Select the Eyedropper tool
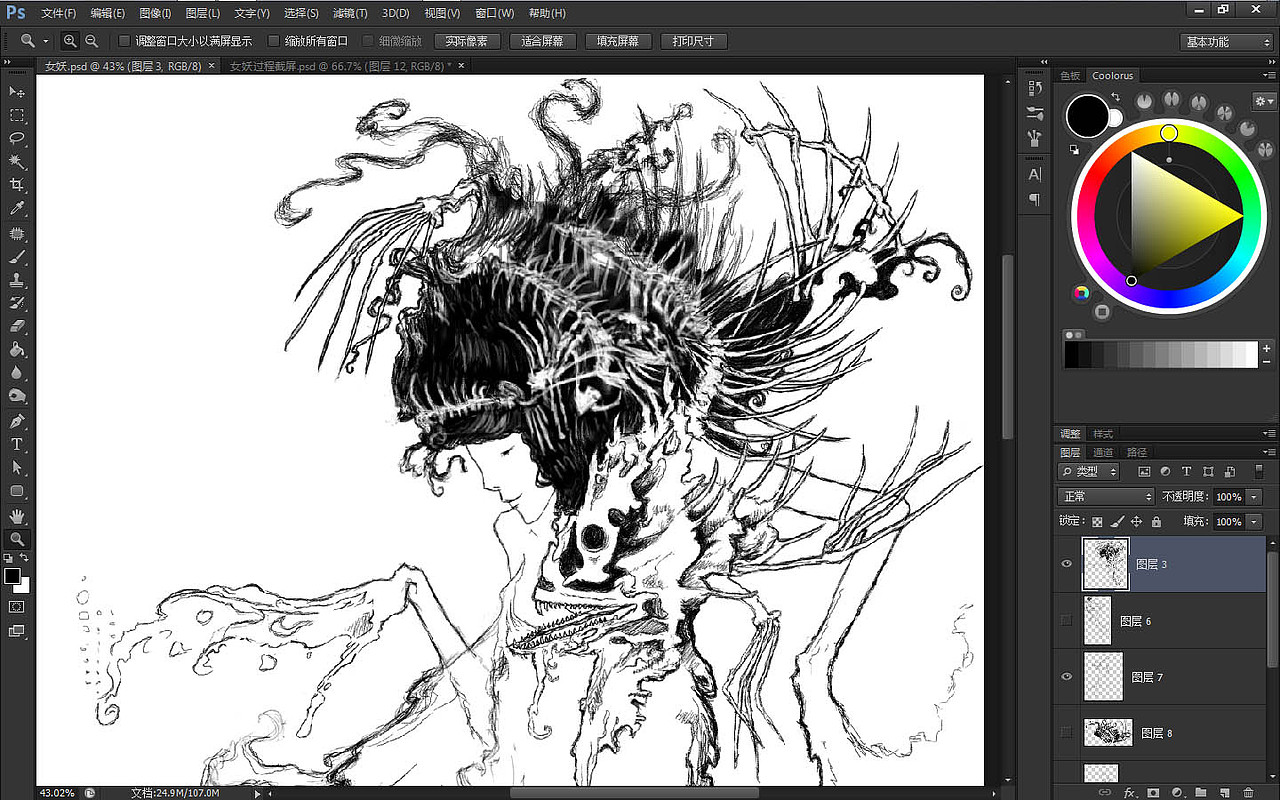The width and height of the screenshot is (1280, 800). pyautogui.click(x=17, y=209)
